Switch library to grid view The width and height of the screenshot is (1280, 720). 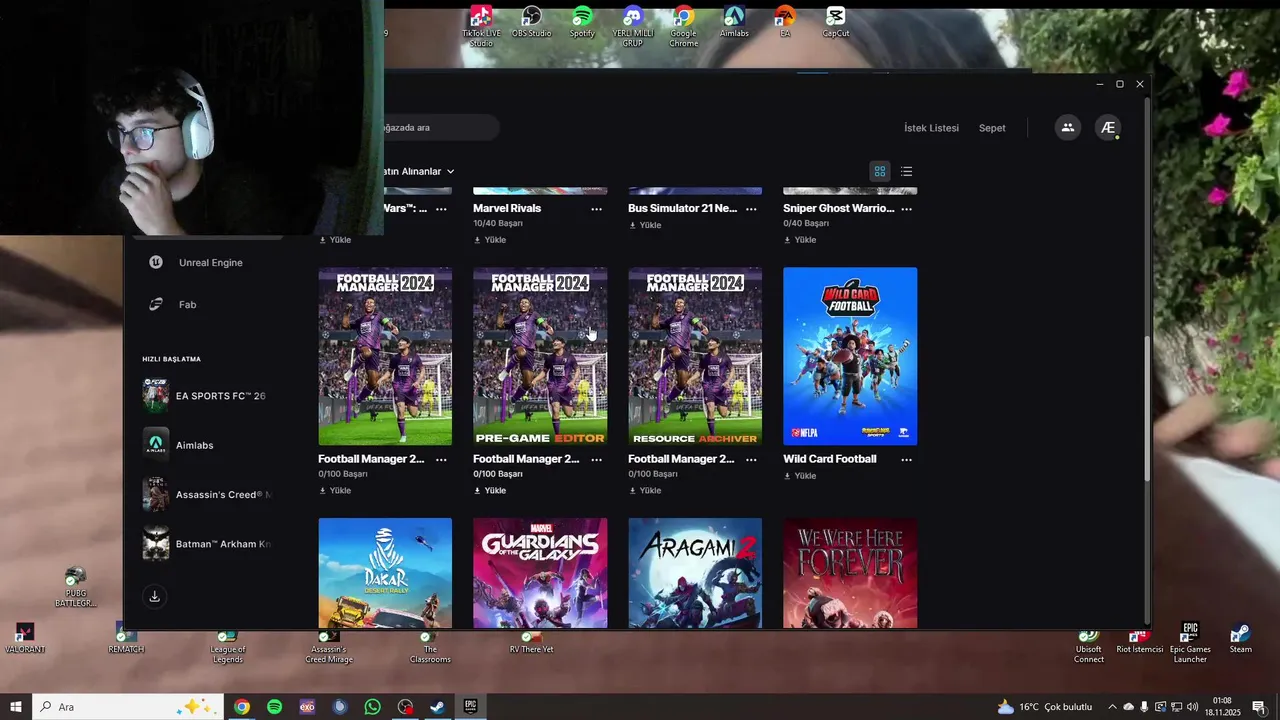click(x=880, y=171)
